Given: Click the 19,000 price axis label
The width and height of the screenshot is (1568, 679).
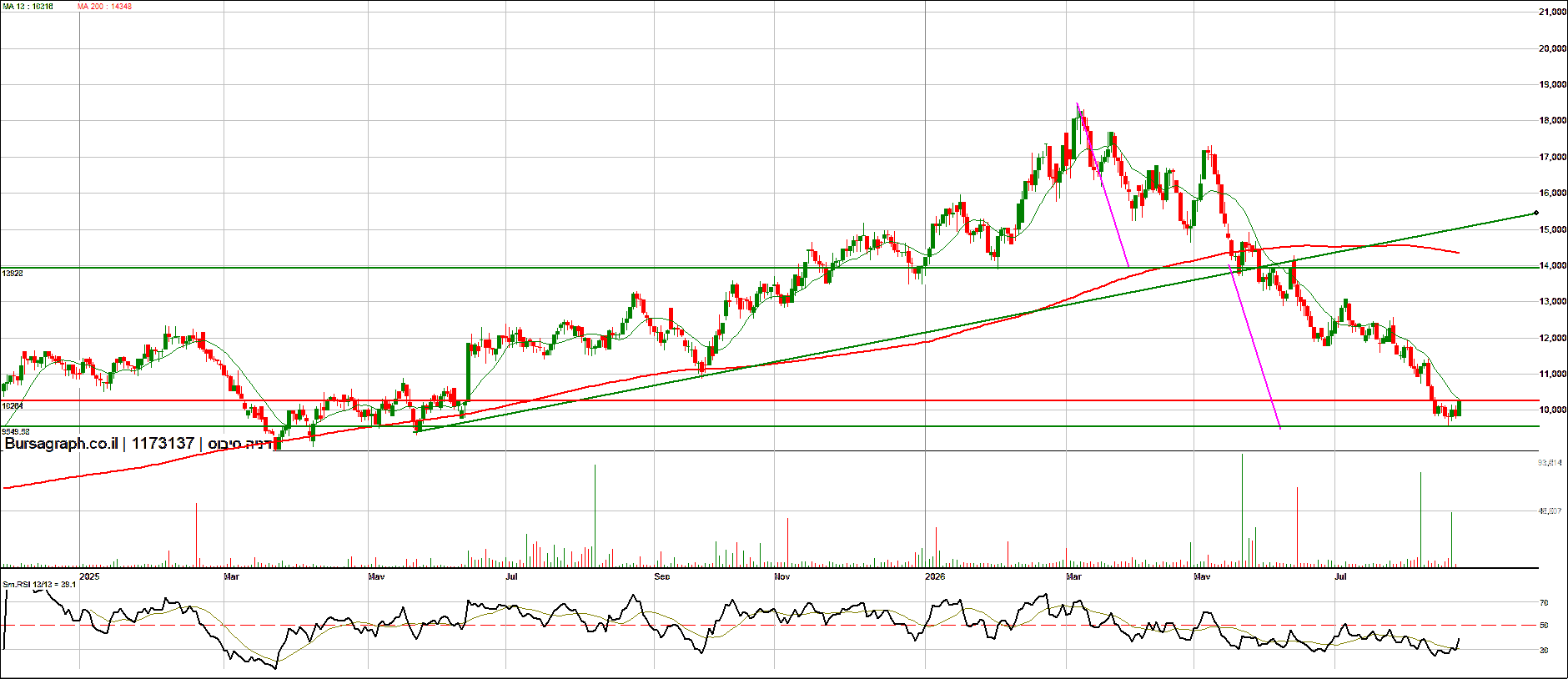Looking at the screenshot, I should pos(1552,84).
